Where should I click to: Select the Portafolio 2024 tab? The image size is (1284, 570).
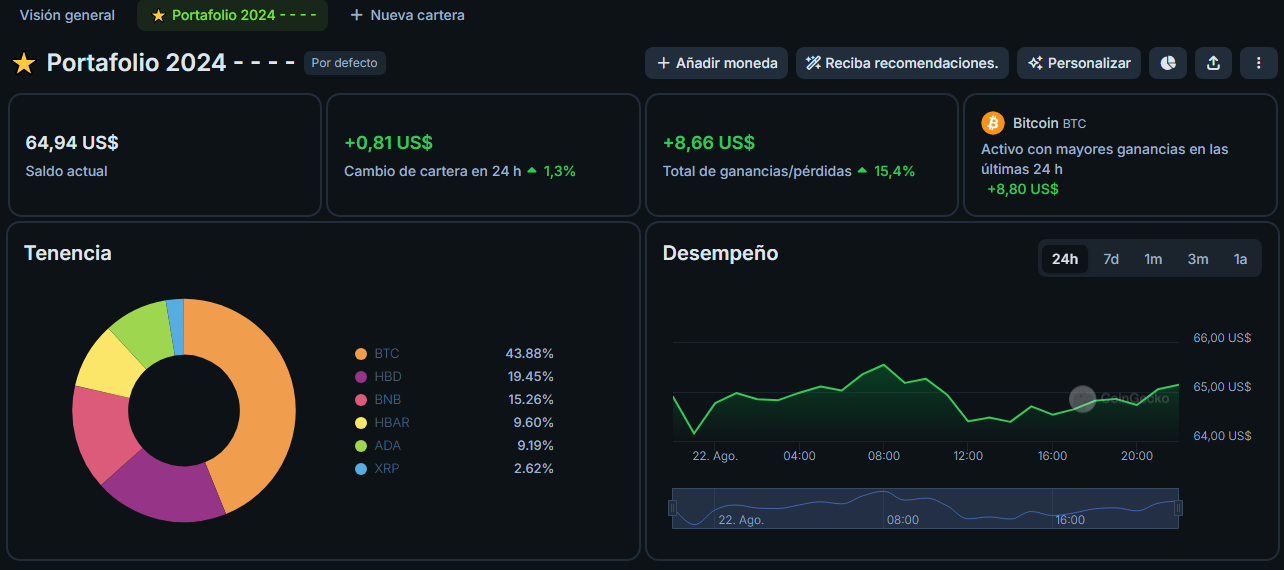(x=232, y=15)
